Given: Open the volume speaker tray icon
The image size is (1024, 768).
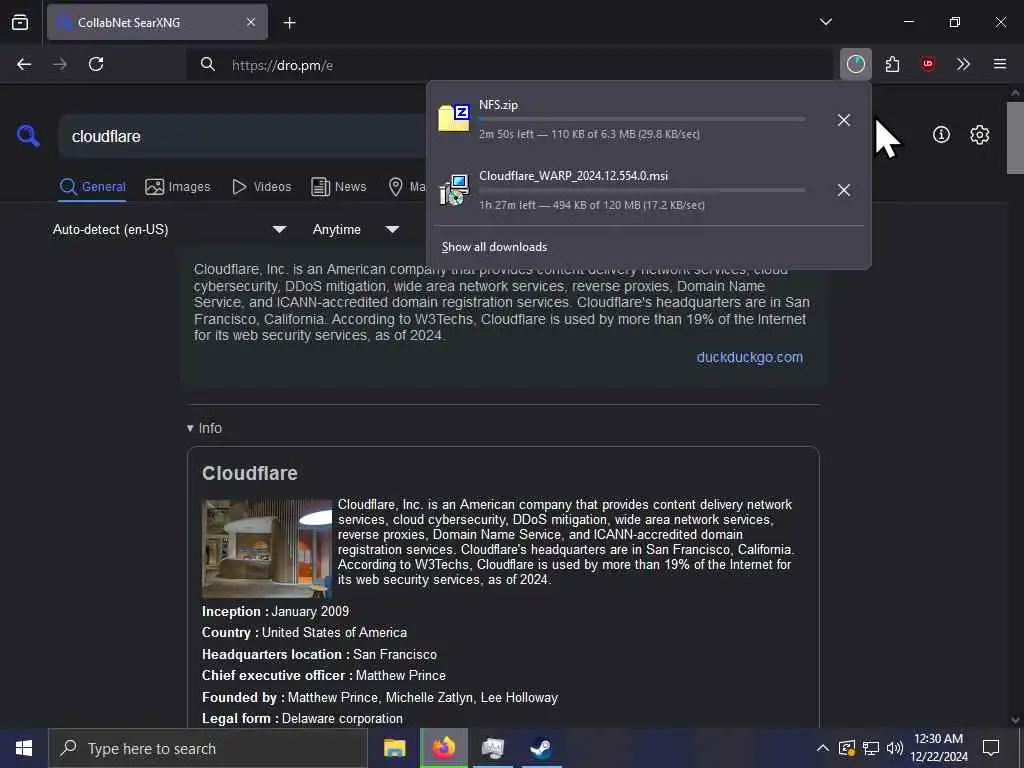Looking at the screenshot, I should [895, 748].
